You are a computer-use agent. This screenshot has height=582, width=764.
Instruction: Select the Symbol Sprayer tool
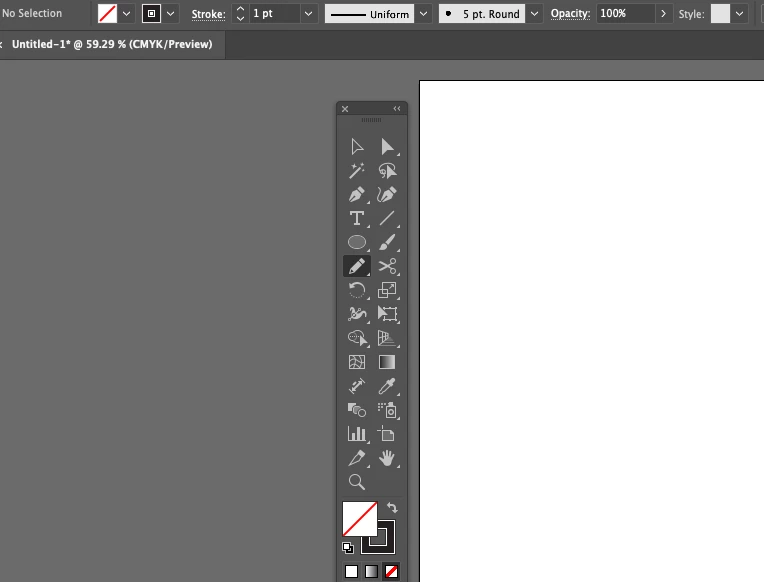387,410
